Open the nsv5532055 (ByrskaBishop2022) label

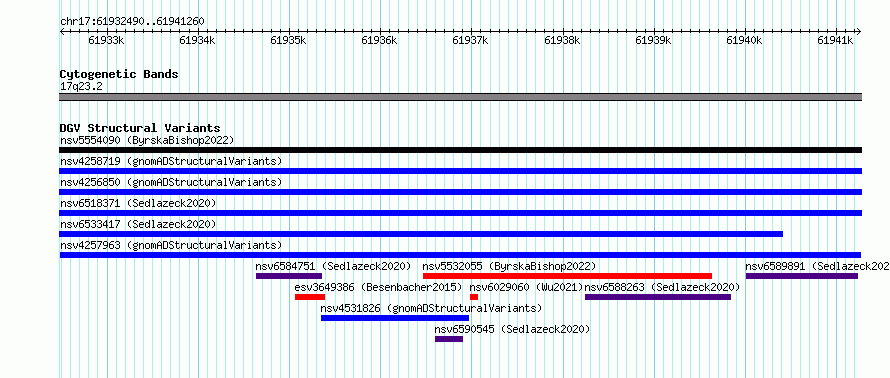coord(509,266)
